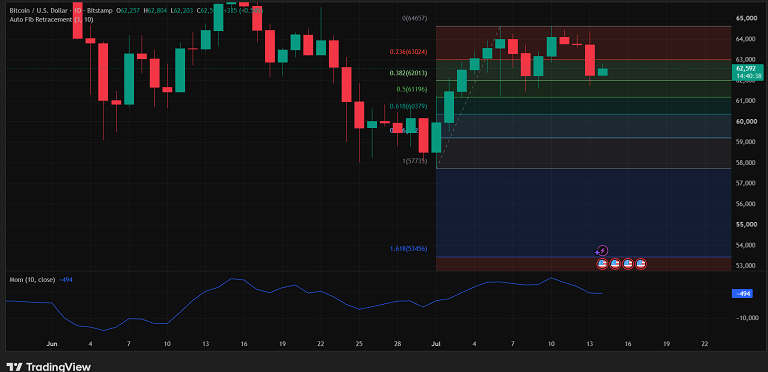This screenshot has height=372, width=768.
Task: Click the H62,804 high value in the legend
Action: tap(154, 10)
